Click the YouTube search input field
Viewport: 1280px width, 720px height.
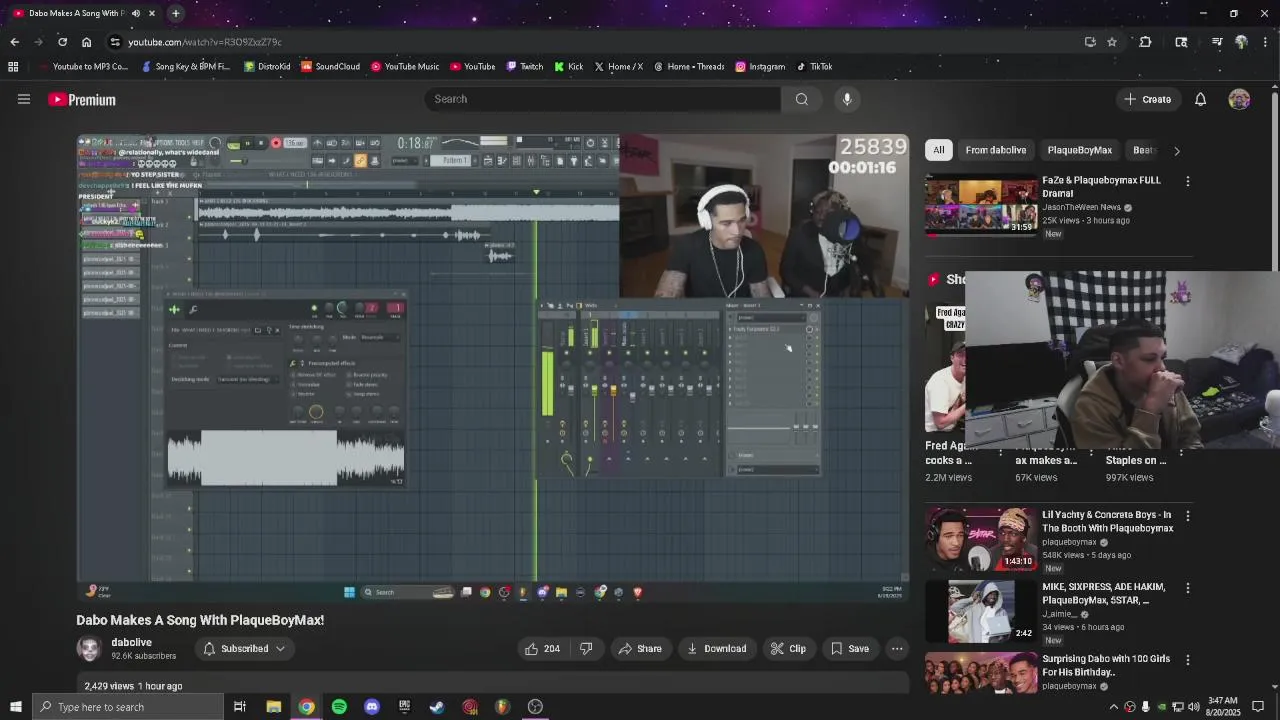pyautogui.click(x=603, y=99)
